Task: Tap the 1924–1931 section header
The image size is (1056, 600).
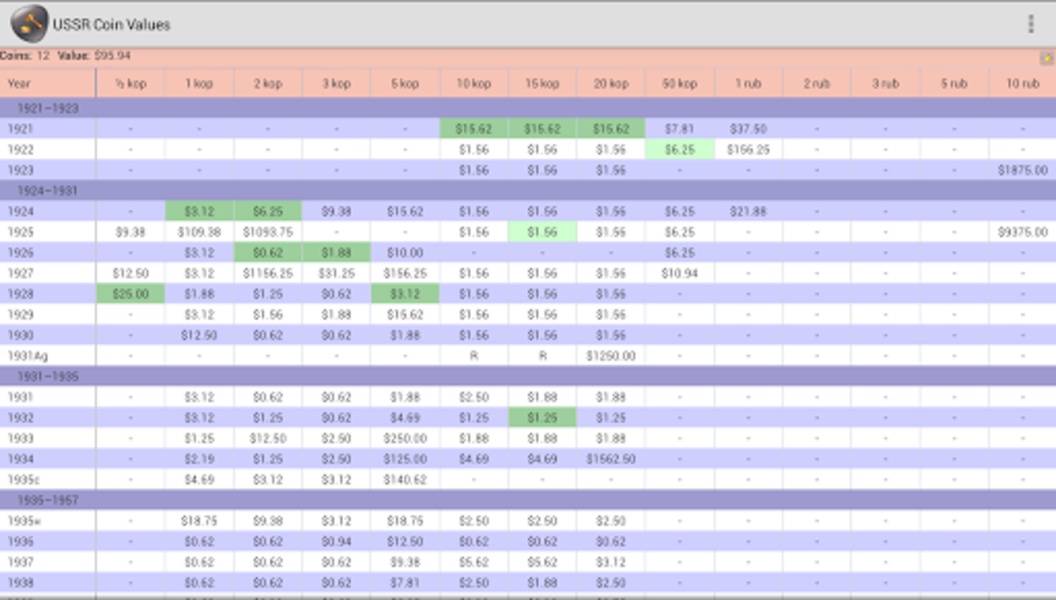Action: pos(528,191)
